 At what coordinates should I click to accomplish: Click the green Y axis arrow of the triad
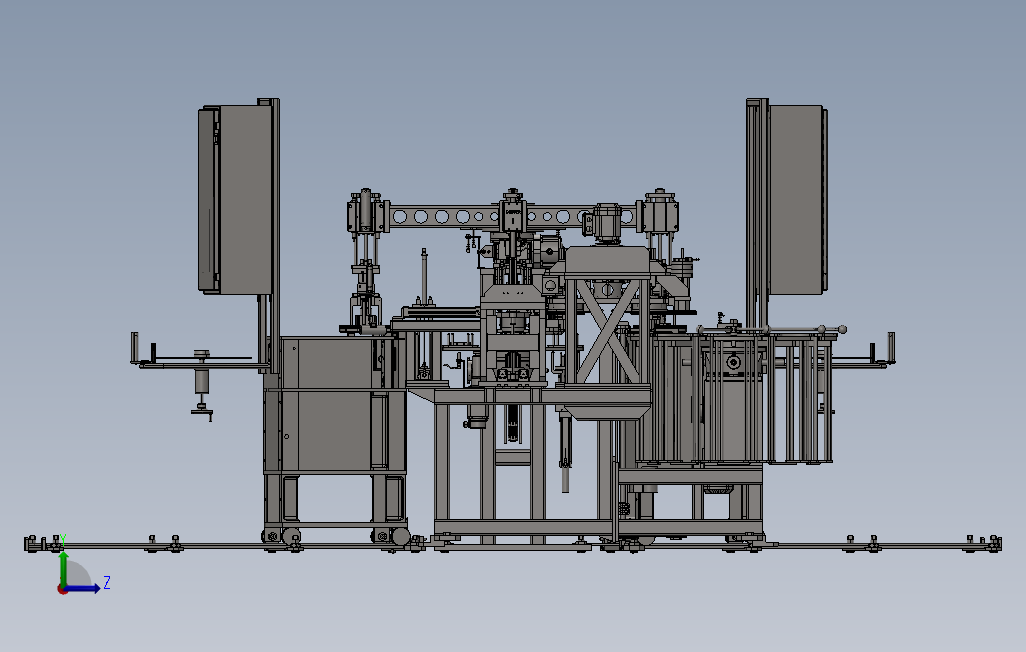click(x=63, y=568)
